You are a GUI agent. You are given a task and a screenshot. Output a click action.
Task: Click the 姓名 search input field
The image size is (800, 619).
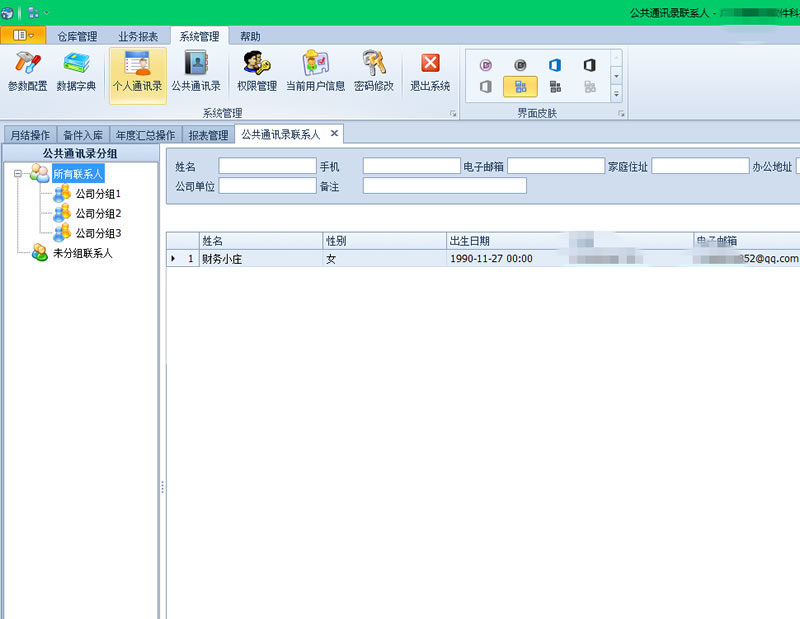tap(267, 166)
